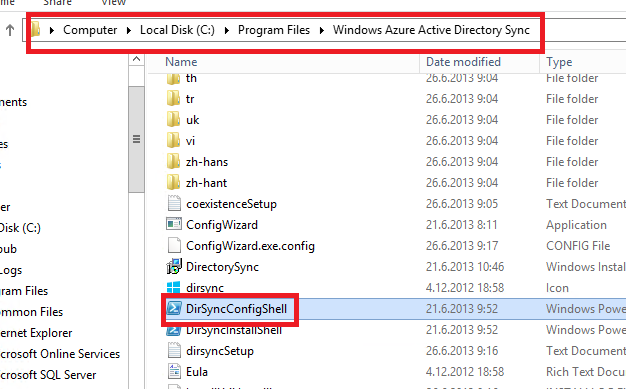The height and width of the screenshot is (389, 626).
Task: Go to Computer in the breadcrumb
Action: pos(90,30)
